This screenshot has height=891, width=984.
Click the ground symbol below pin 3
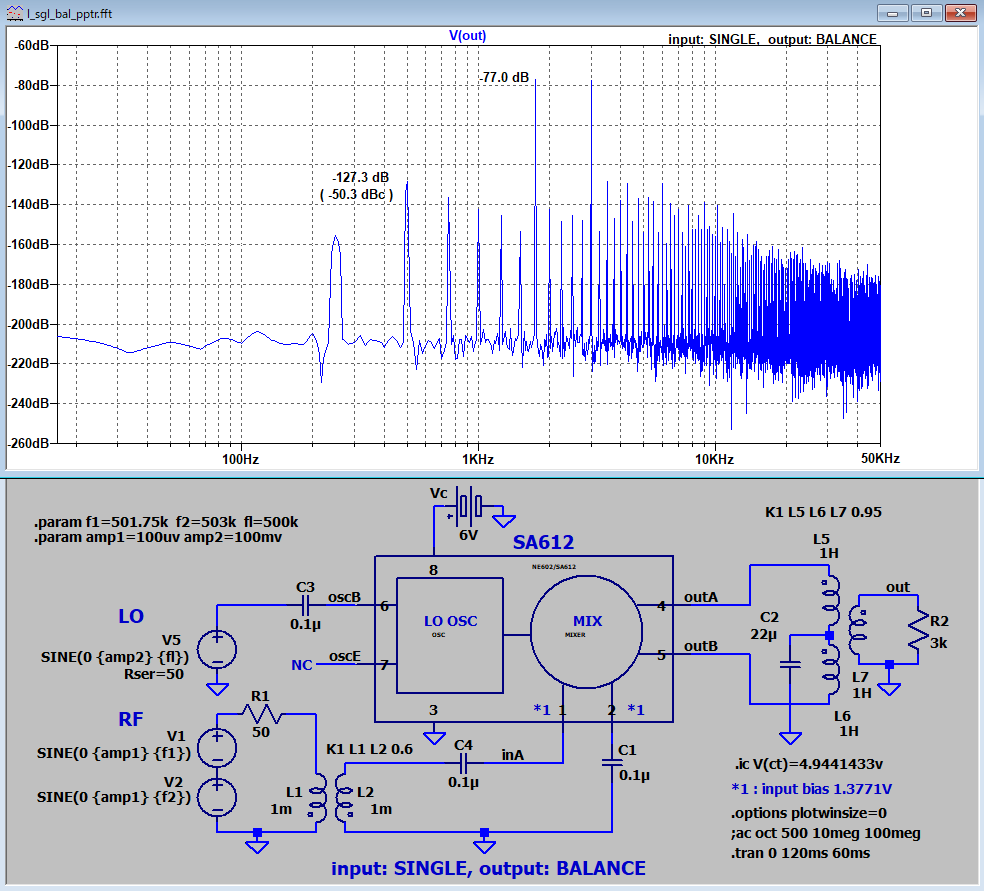pyautogui.click(x=434, y=737)
